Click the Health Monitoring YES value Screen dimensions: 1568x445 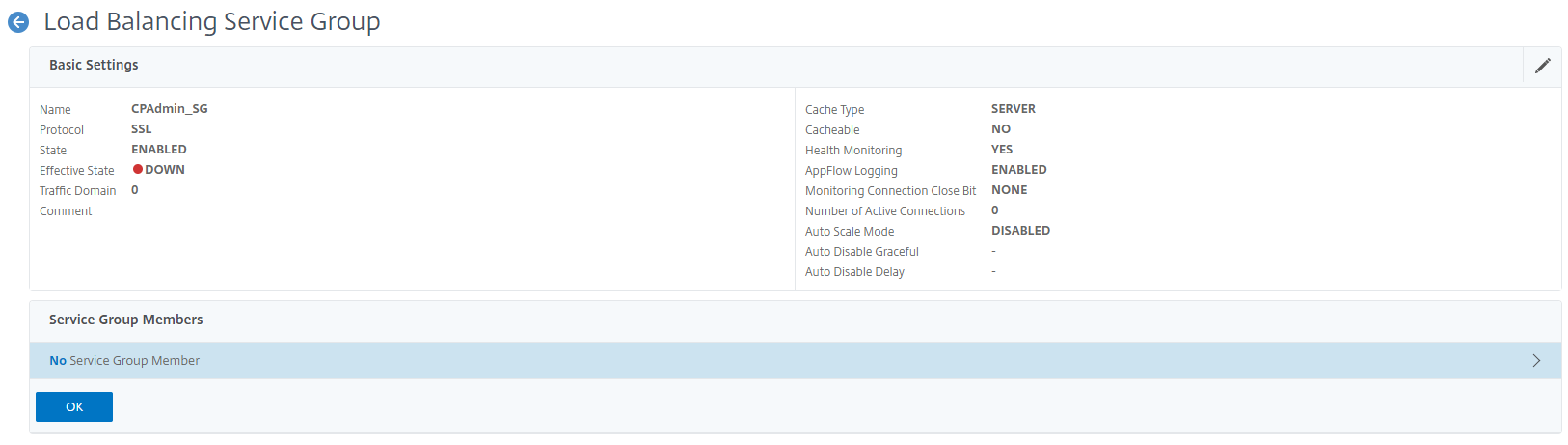click(1002, 150)
